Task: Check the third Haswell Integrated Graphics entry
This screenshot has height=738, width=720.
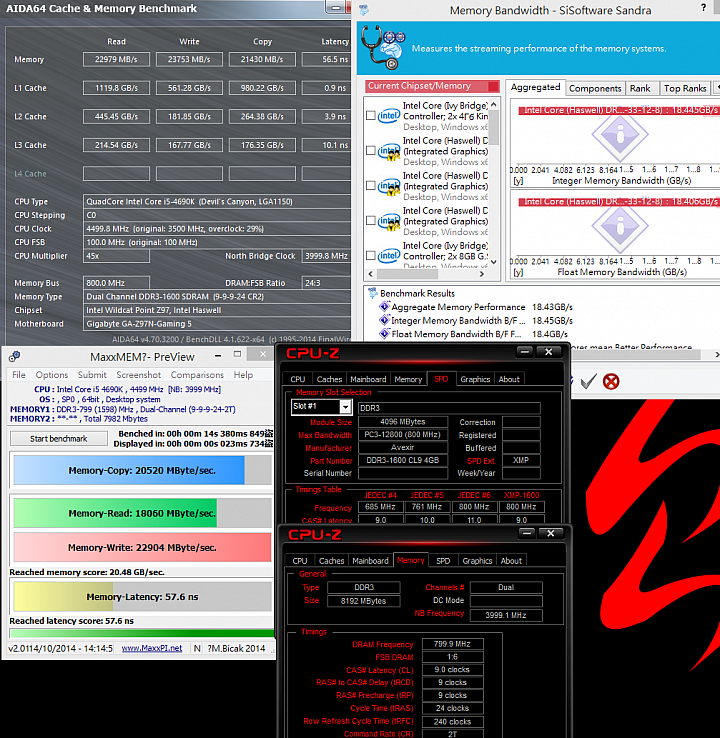Action: [371, 220]
